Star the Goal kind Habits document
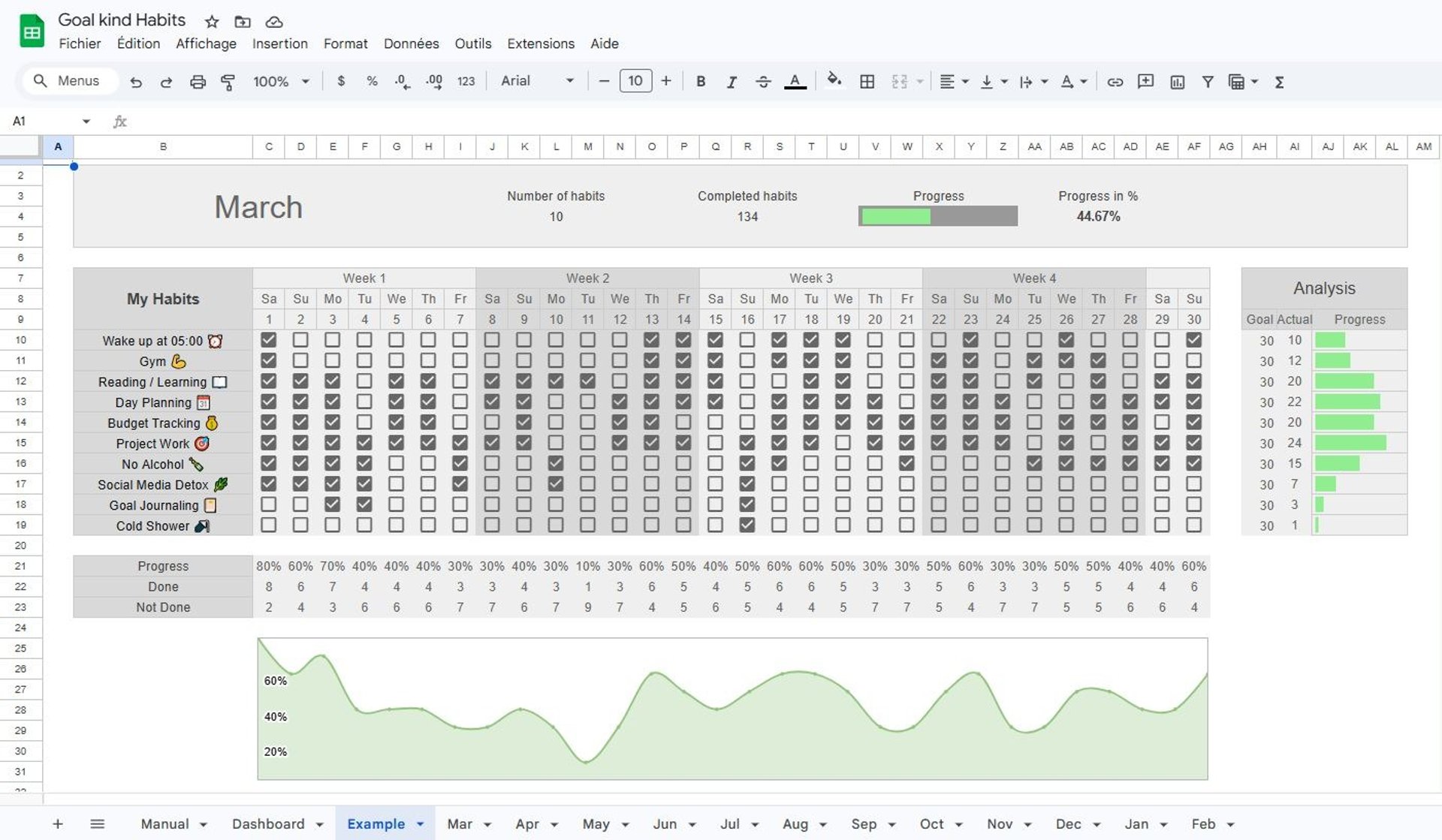The height and width of the screenshot is (840, 1442). pos(212,22)
